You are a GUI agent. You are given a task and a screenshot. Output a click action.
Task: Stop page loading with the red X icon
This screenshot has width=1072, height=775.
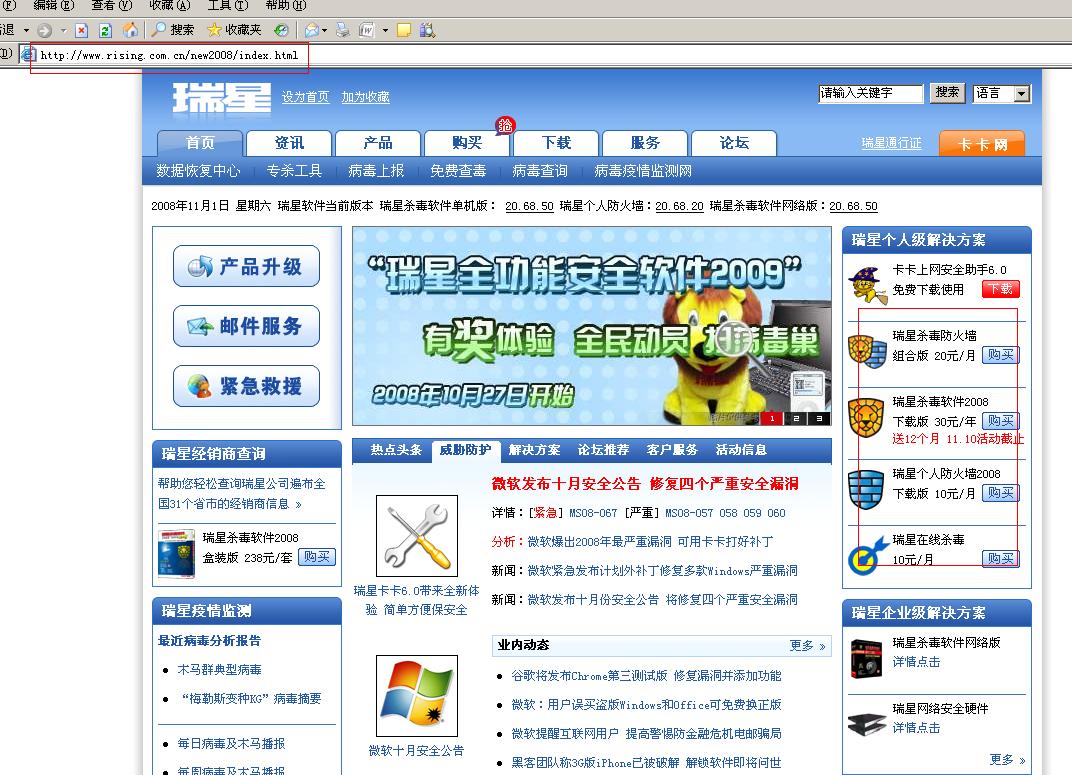(81, 30)
